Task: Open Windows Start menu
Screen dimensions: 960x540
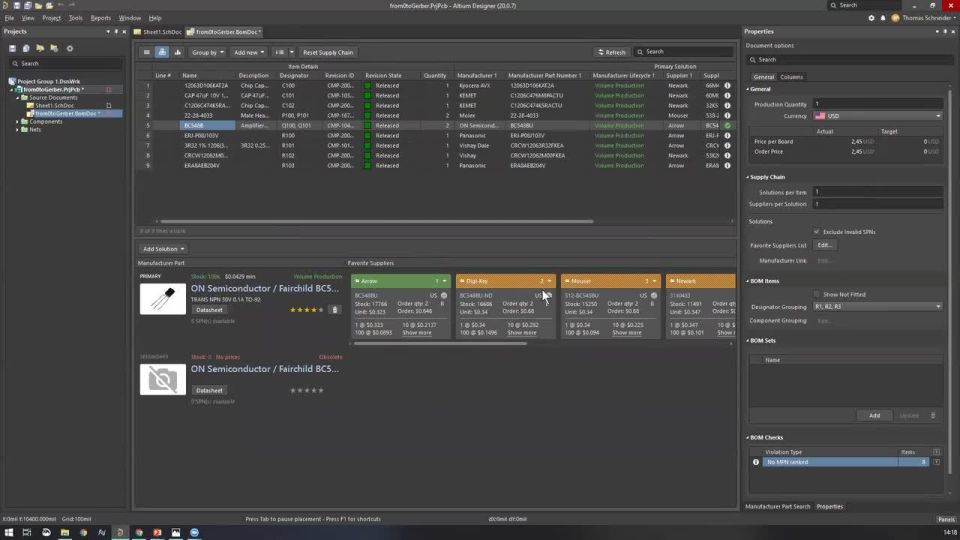Action: 9,533
